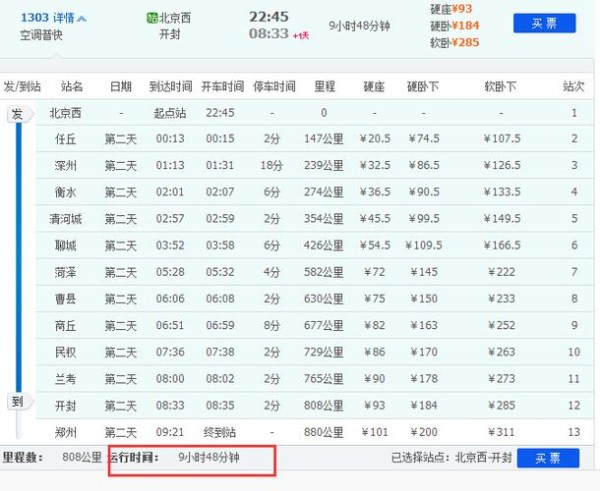Click the ¥263 soft sleeper price
This screenshot has height=491, width=600.
[x=501, y=352]
